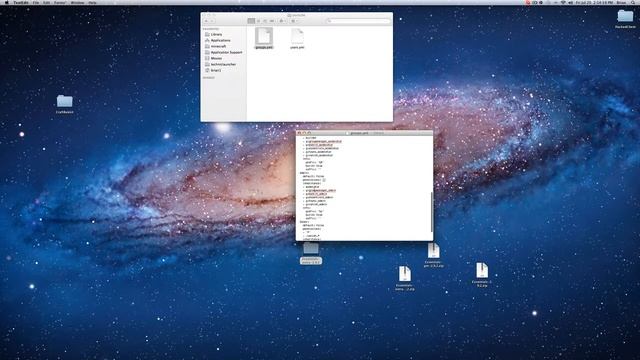
Task: Open the Edit menu
Action: pos(47,2)
